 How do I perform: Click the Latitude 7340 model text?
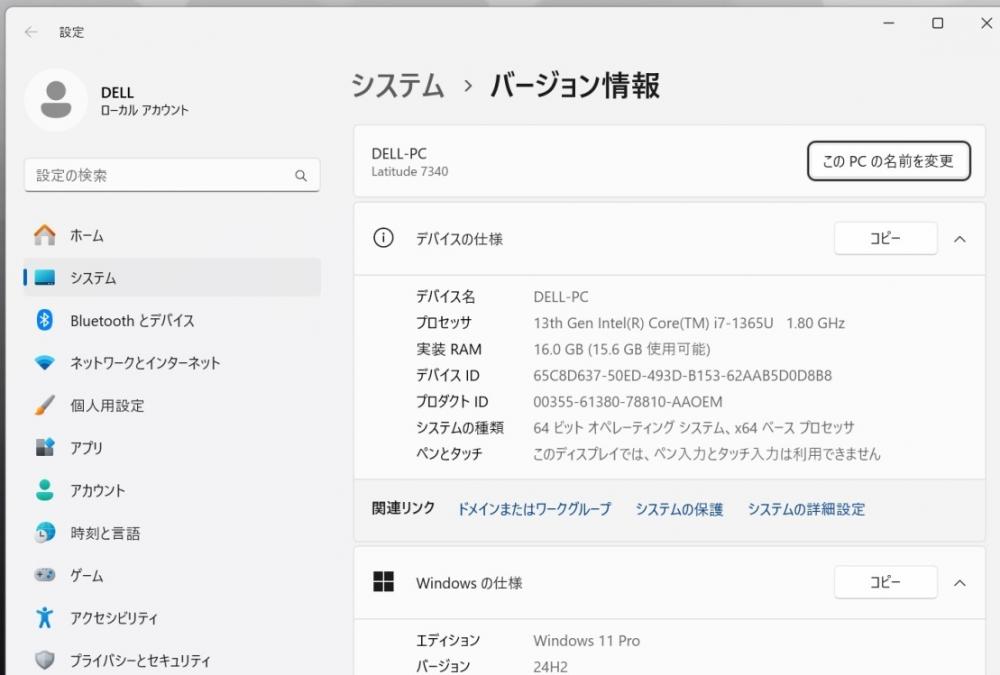[410, 171]
